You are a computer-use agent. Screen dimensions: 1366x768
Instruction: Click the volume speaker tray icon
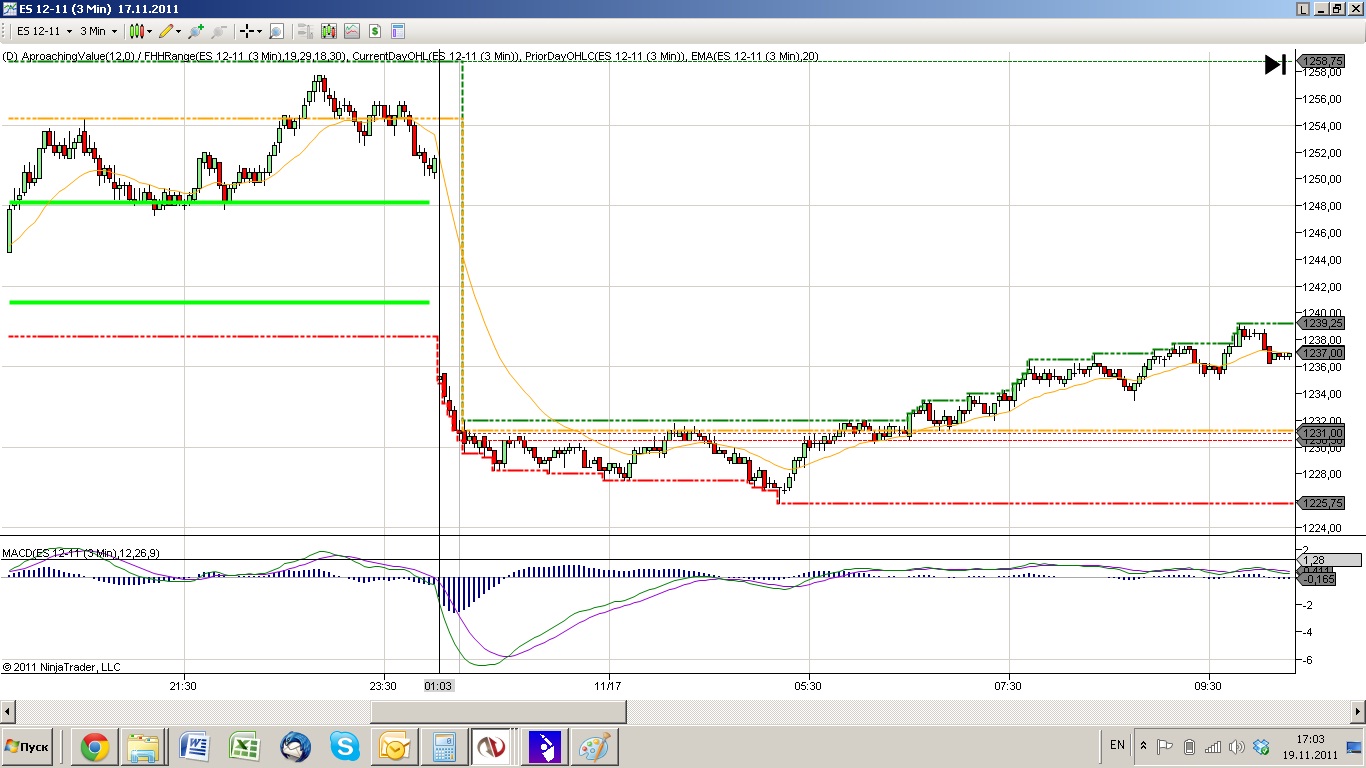pyautogui.click(x=1237, y=746)
